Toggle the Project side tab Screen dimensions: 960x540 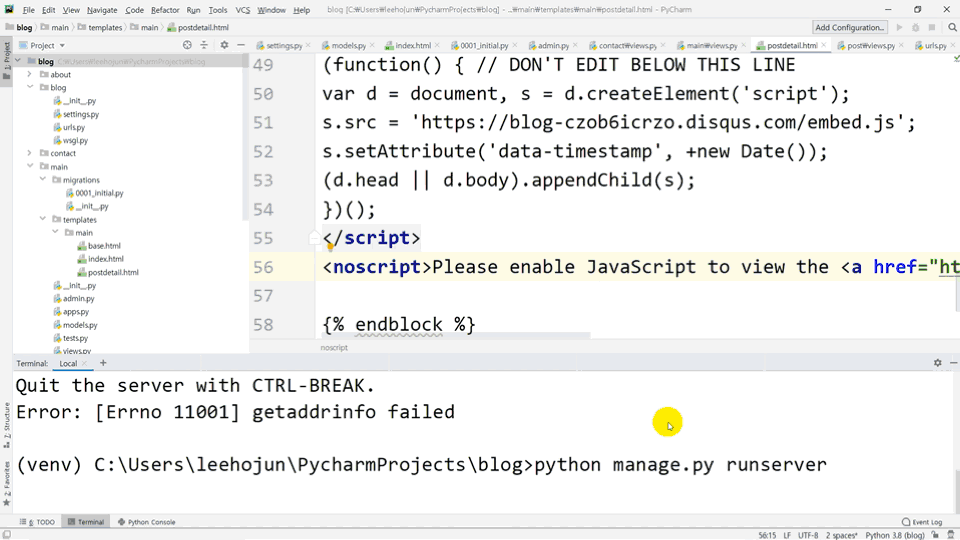click(x=7, y=61)
